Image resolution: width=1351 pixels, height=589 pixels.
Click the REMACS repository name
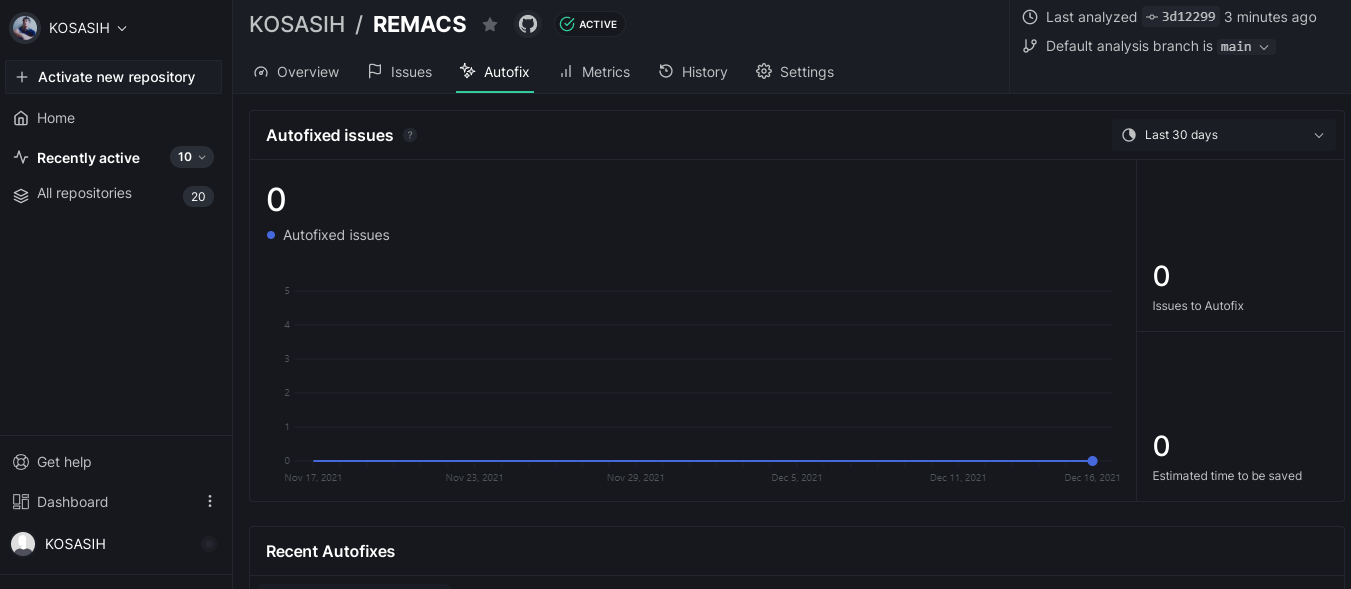(420, 24)
